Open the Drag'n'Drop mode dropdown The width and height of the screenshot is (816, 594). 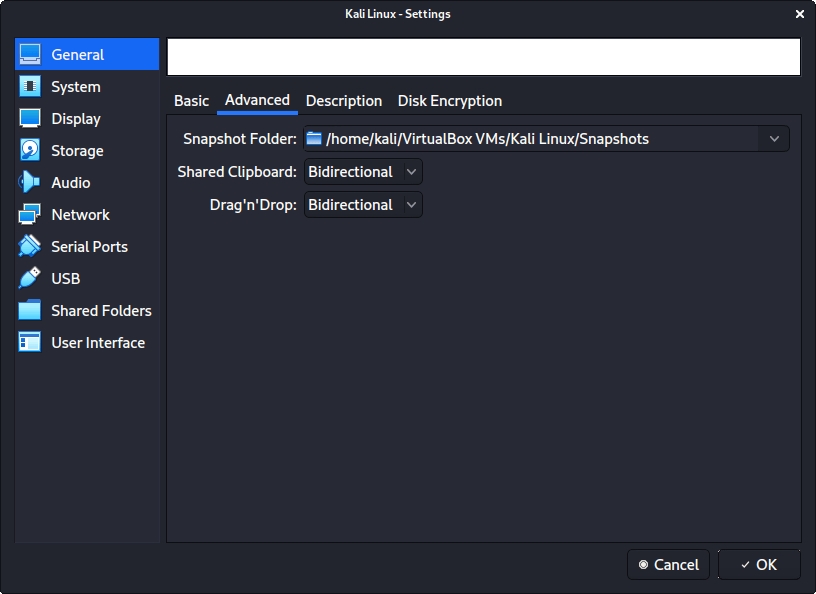click(x=363, y=205)
